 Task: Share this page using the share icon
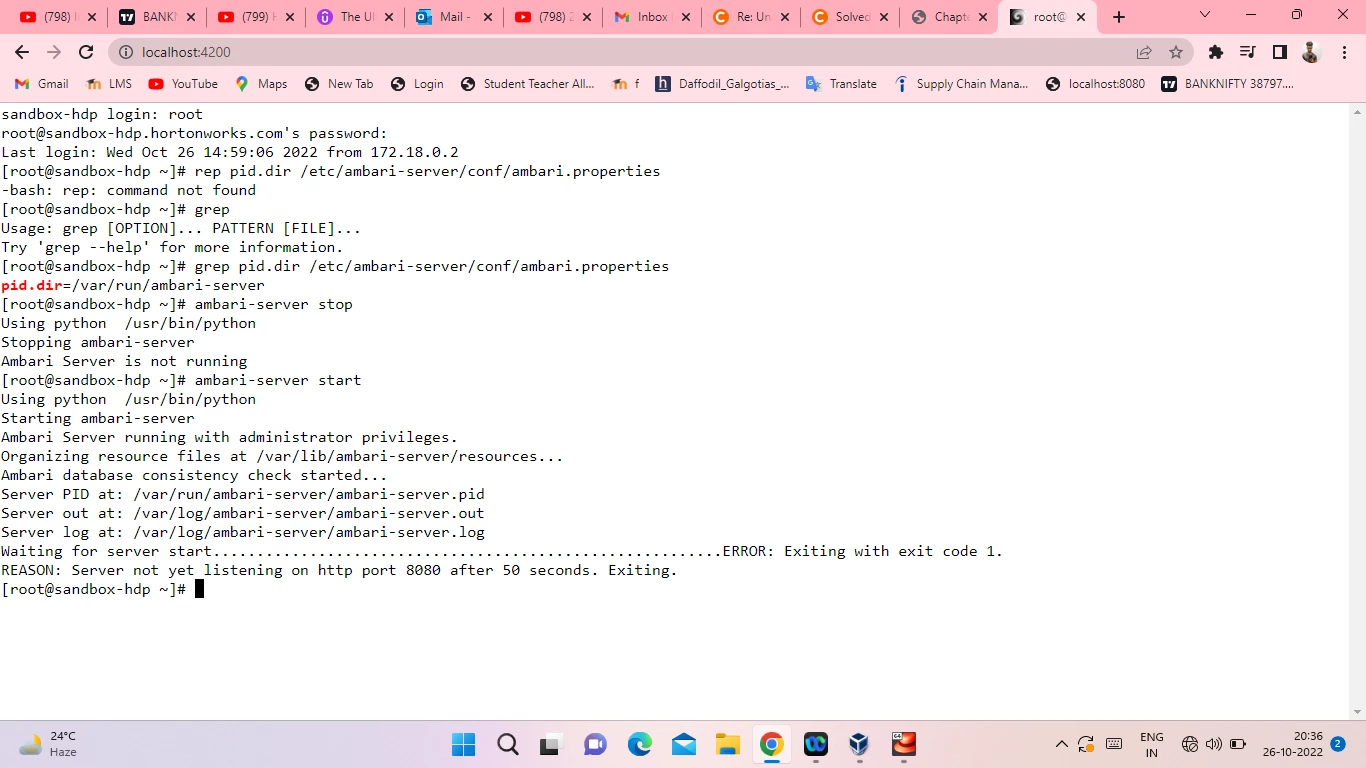pos(1144,52)
